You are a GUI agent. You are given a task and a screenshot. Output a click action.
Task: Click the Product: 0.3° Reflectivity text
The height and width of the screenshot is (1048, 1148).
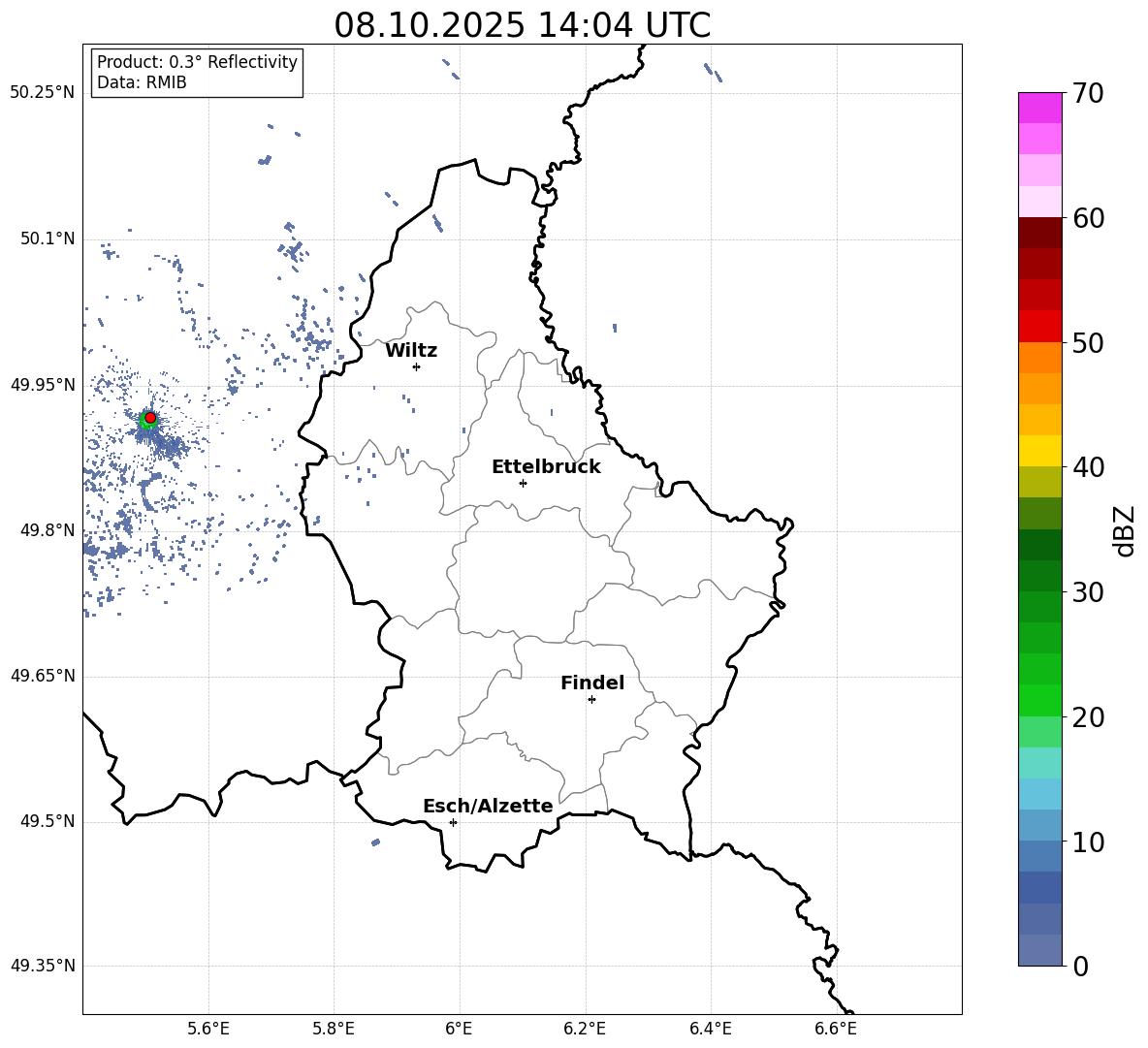[x=197, y=62]
